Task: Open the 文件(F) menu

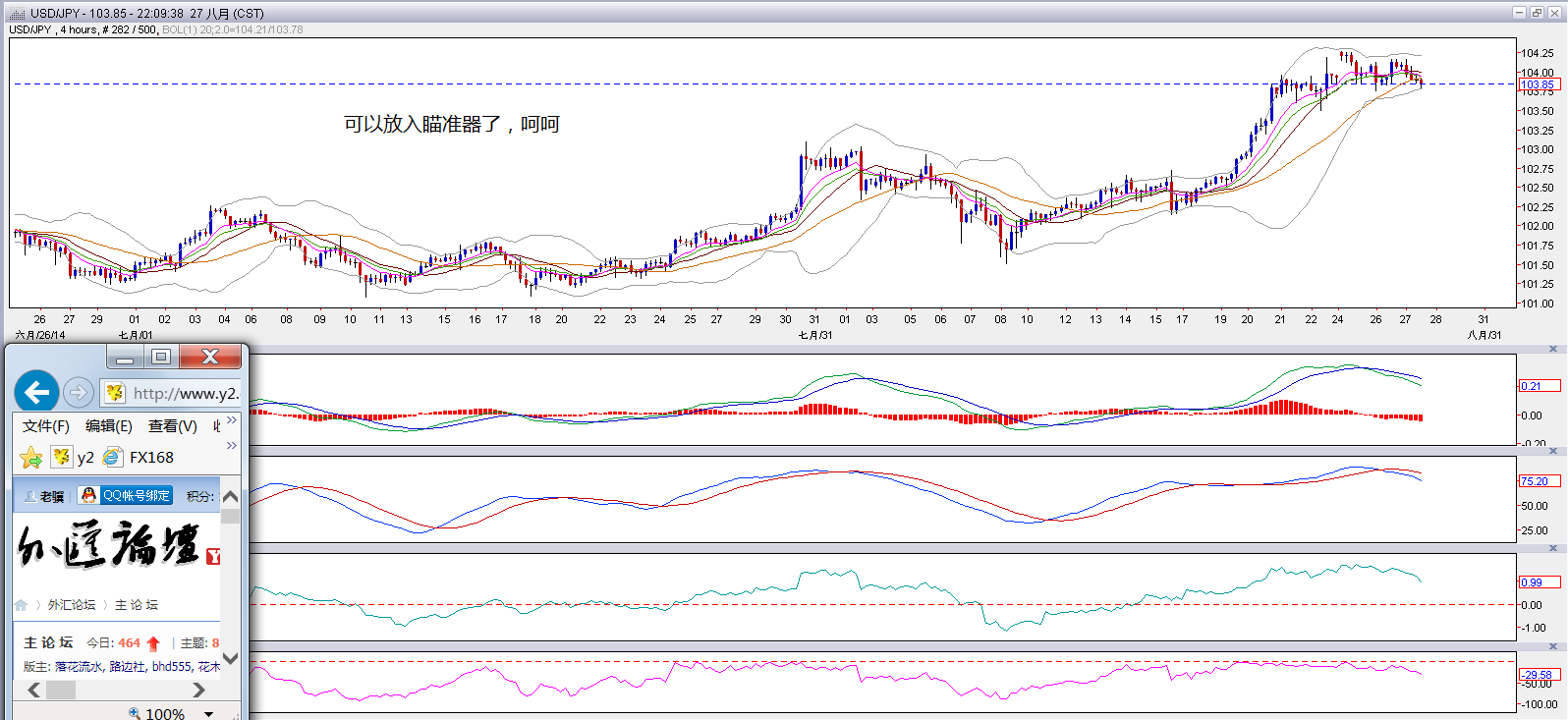Action: pyautogui.click(x=46, y=425)
